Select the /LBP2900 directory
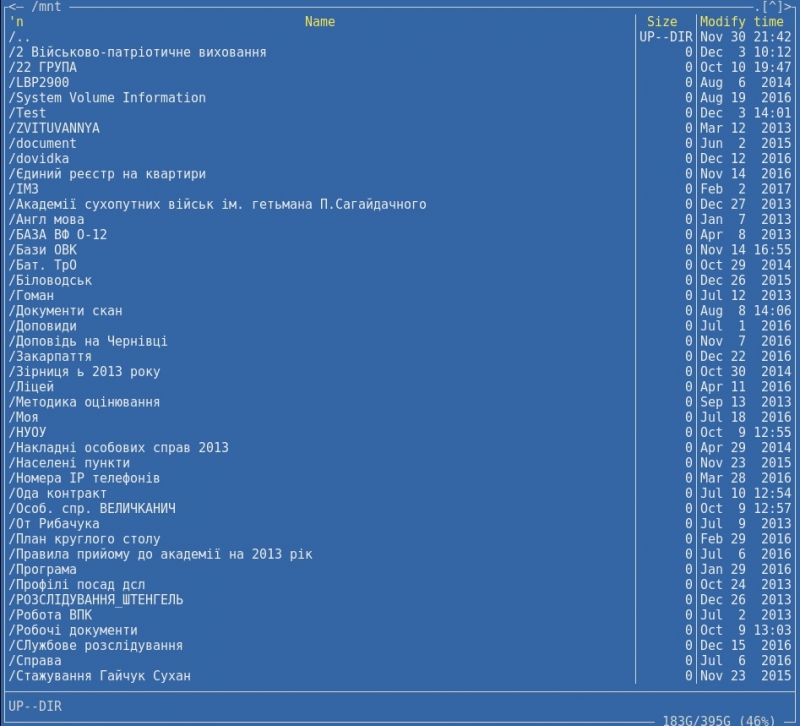The height and width of the screenshot is (726, 800). [41, 82]
